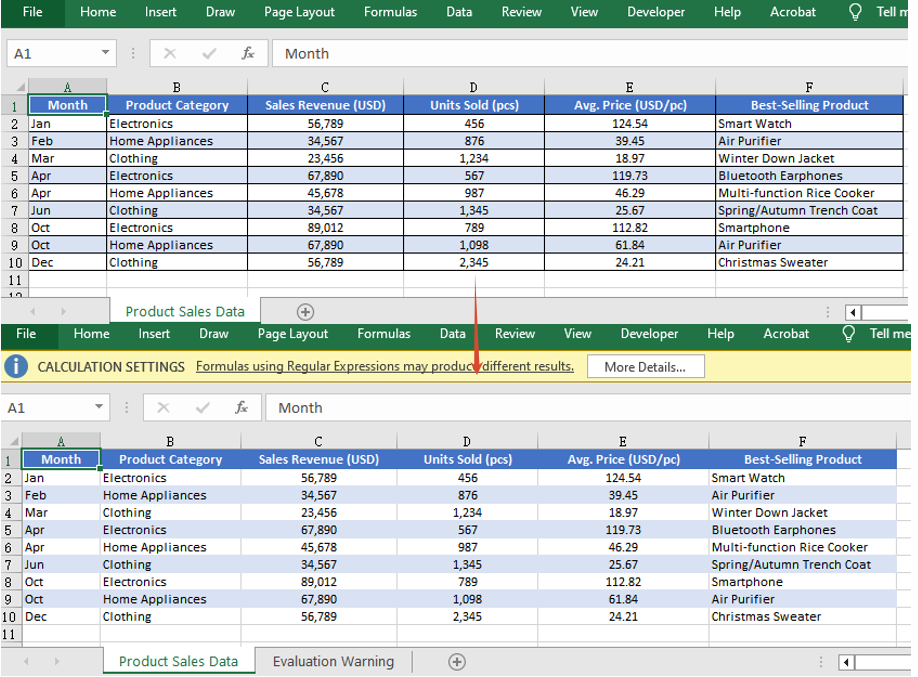Click the Cancel X icon in bottom formula bar

pos(163,408)
